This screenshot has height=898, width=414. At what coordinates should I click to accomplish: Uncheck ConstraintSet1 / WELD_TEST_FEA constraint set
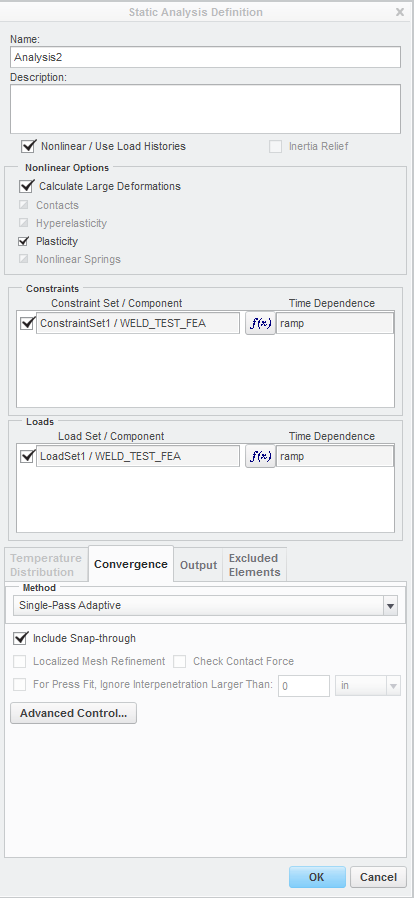click(27, 324)
